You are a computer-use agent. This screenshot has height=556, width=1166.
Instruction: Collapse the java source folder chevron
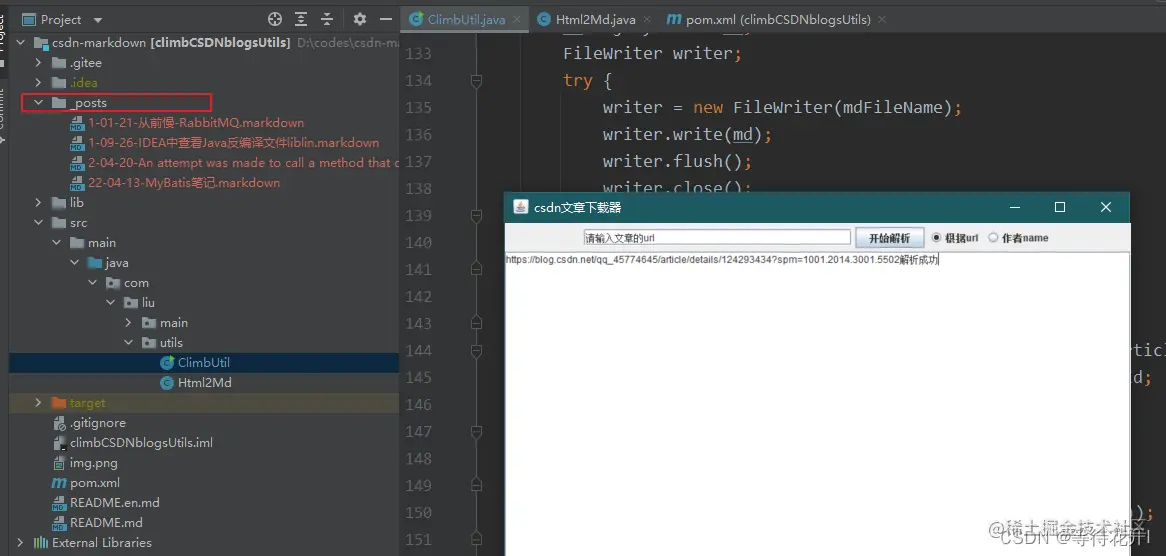pyautogui.click(x=74, y=263)
